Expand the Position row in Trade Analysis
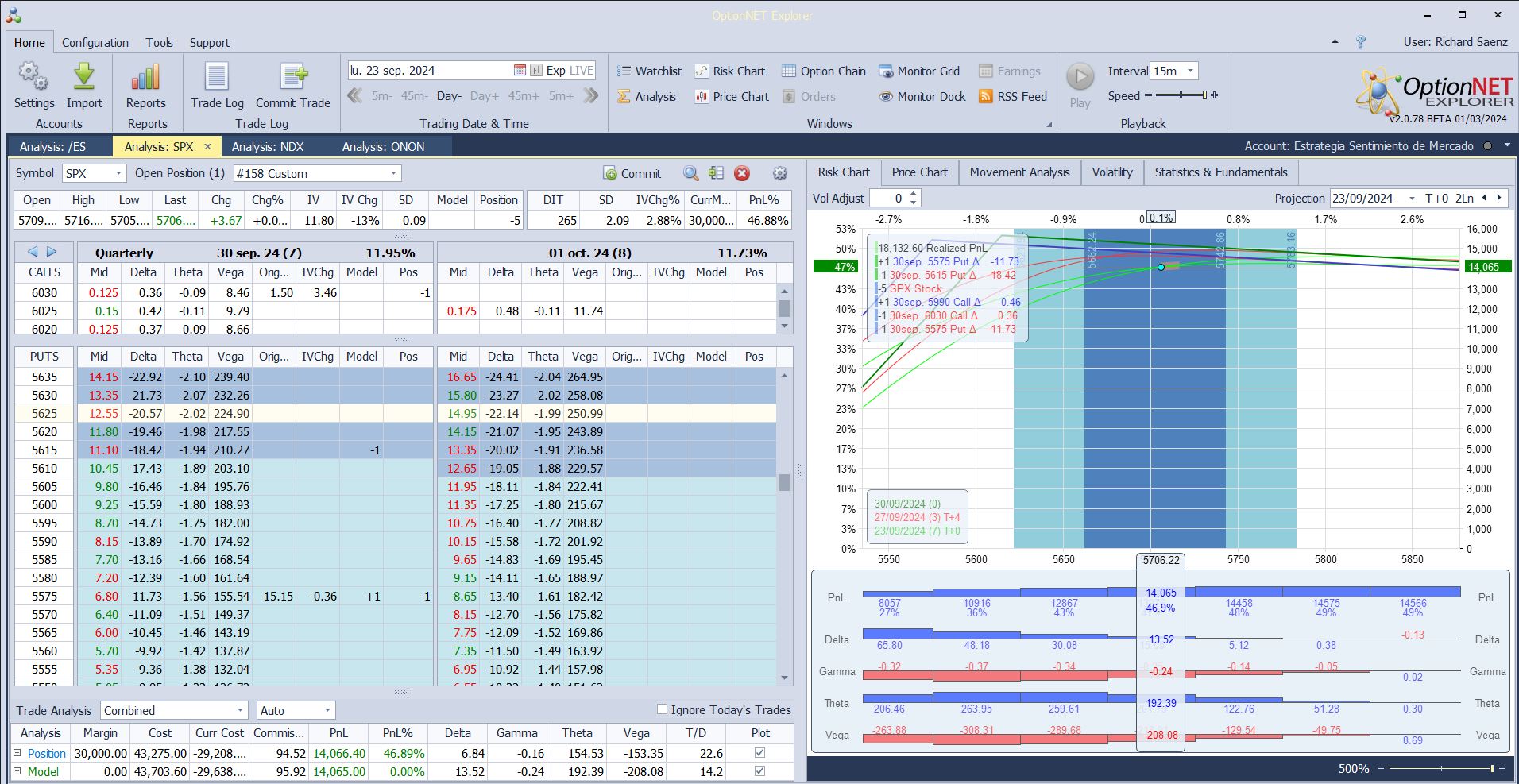The width and height of the screenshot is (1519, 784). (17, 753)
